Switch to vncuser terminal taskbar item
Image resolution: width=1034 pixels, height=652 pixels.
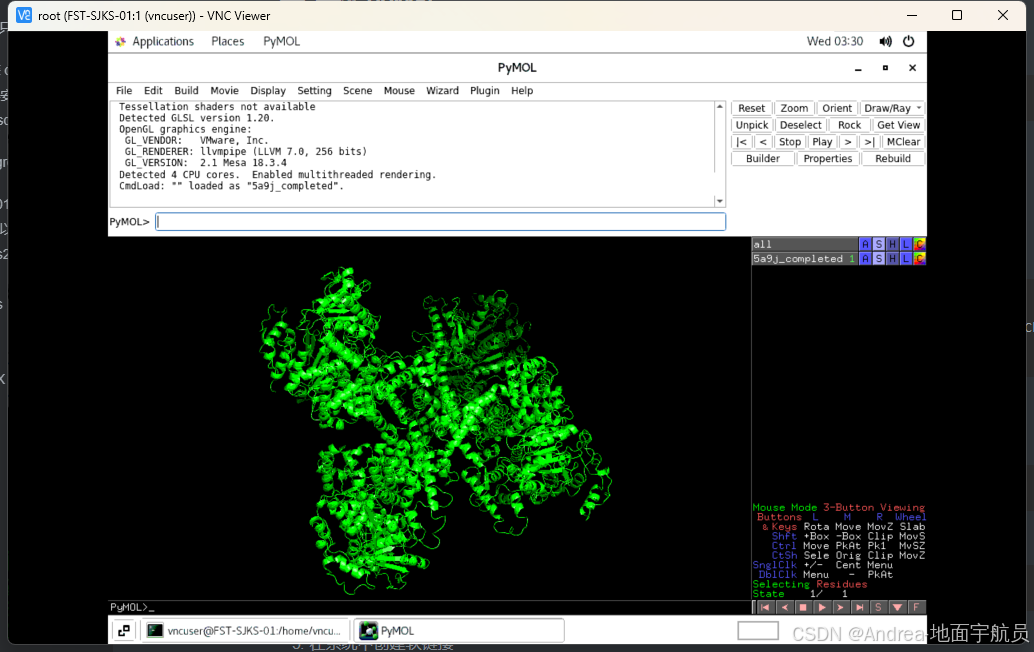[x=245, y=631]
